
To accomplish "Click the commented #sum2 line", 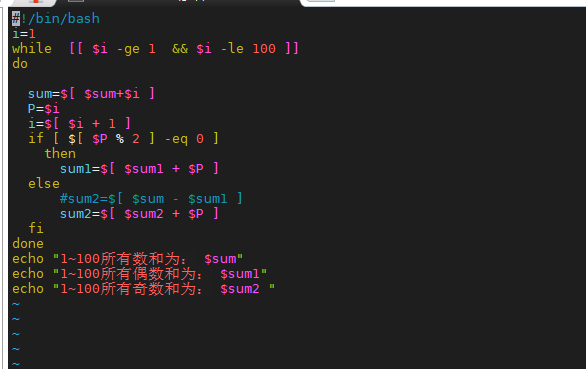I will (x=151, y=199).
